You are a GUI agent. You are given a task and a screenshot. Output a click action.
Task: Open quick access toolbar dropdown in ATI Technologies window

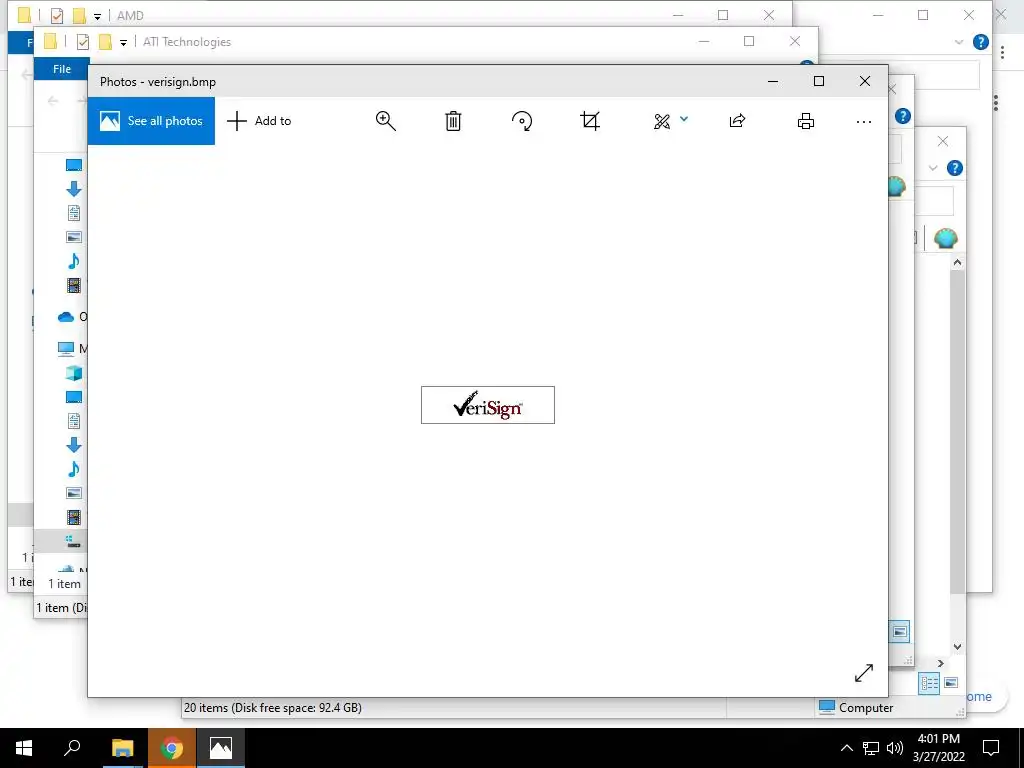click(123, 42)
